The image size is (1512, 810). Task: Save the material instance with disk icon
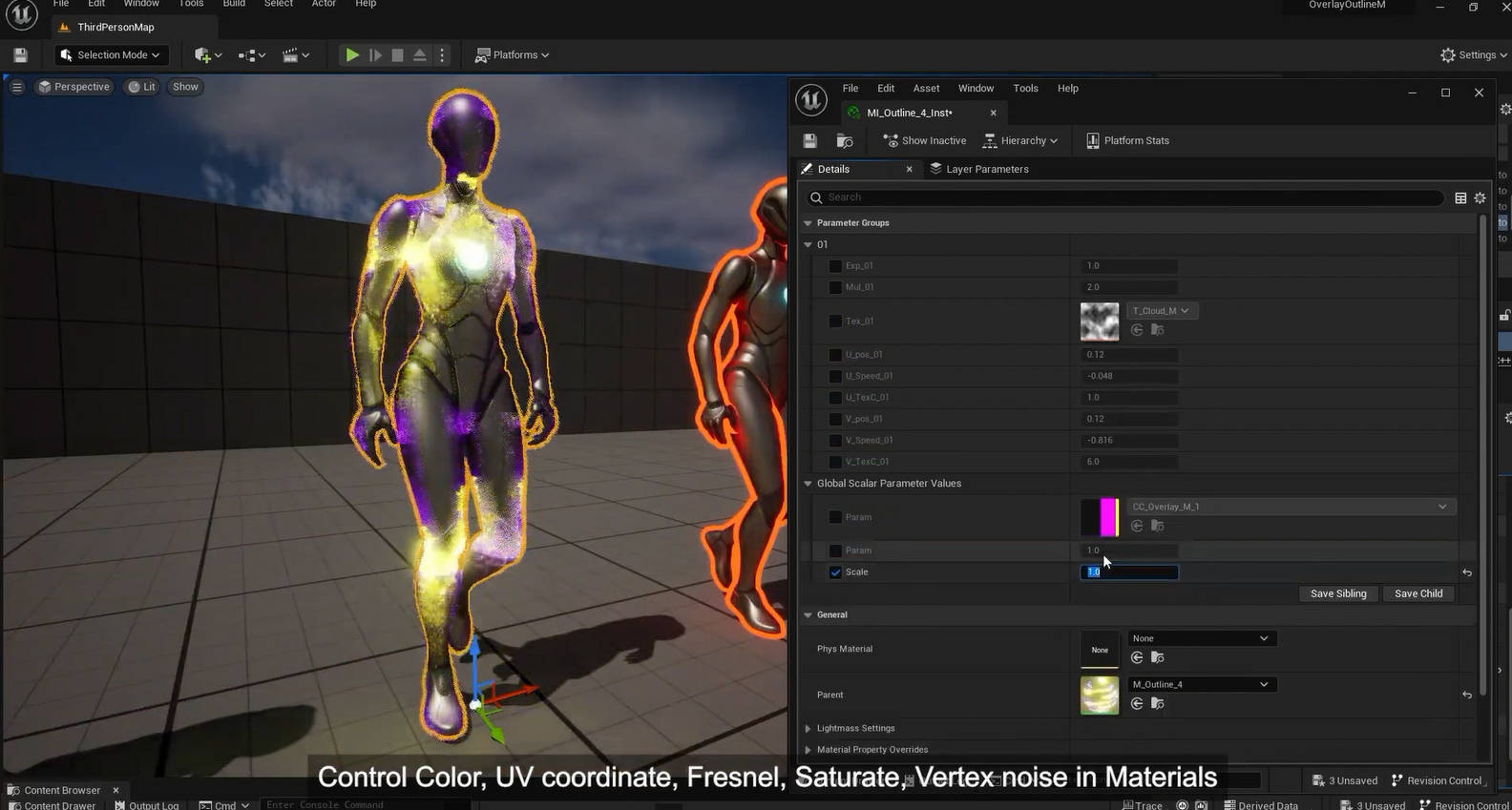point(809,141)
